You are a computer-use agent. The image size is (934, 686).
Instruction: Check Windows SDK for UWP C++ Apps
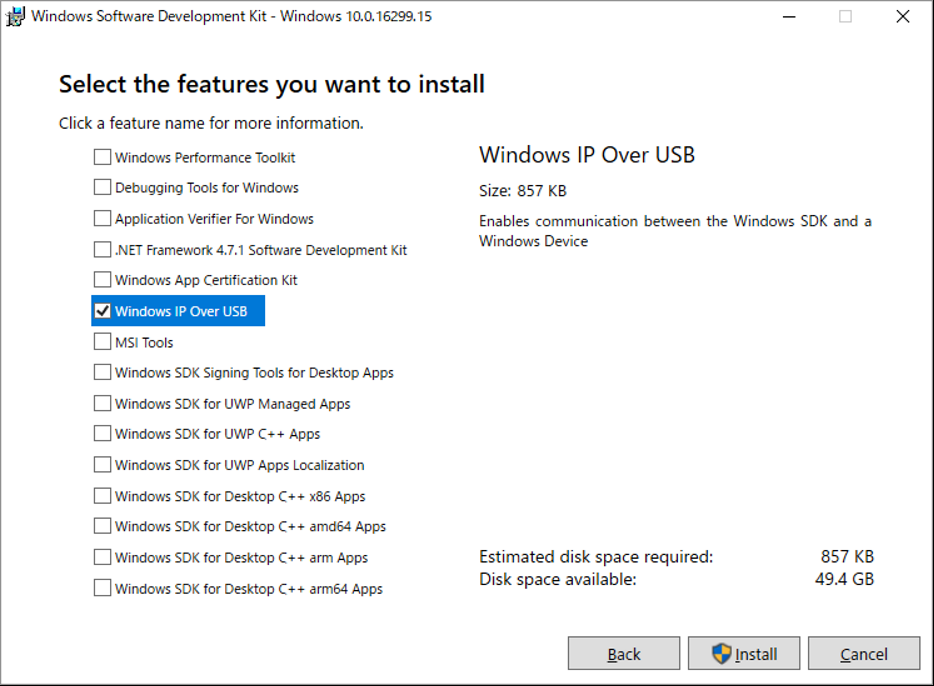[x=102, y=433]
